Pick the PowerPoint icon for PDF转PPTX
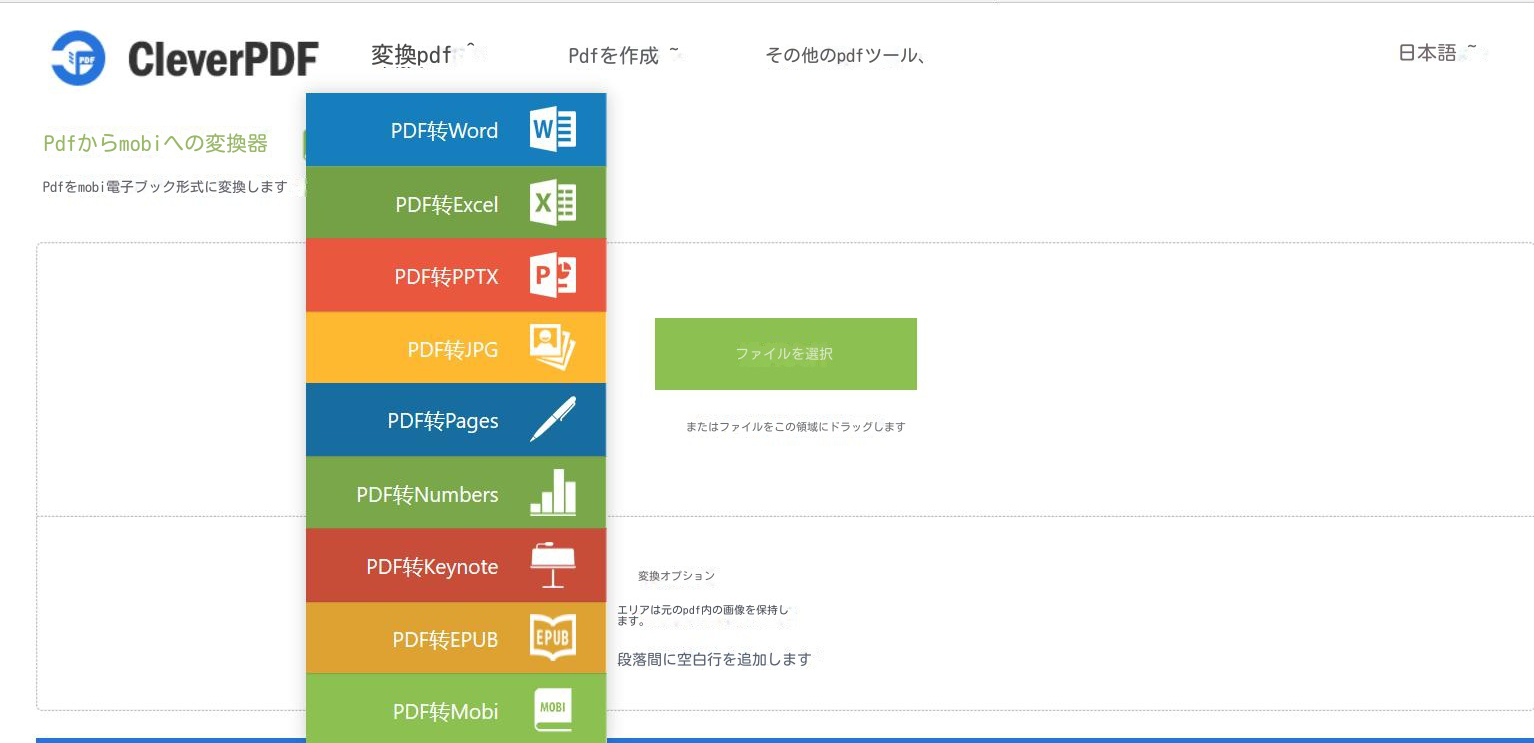This screenshot has width=1534, height=743. (553, 275)
